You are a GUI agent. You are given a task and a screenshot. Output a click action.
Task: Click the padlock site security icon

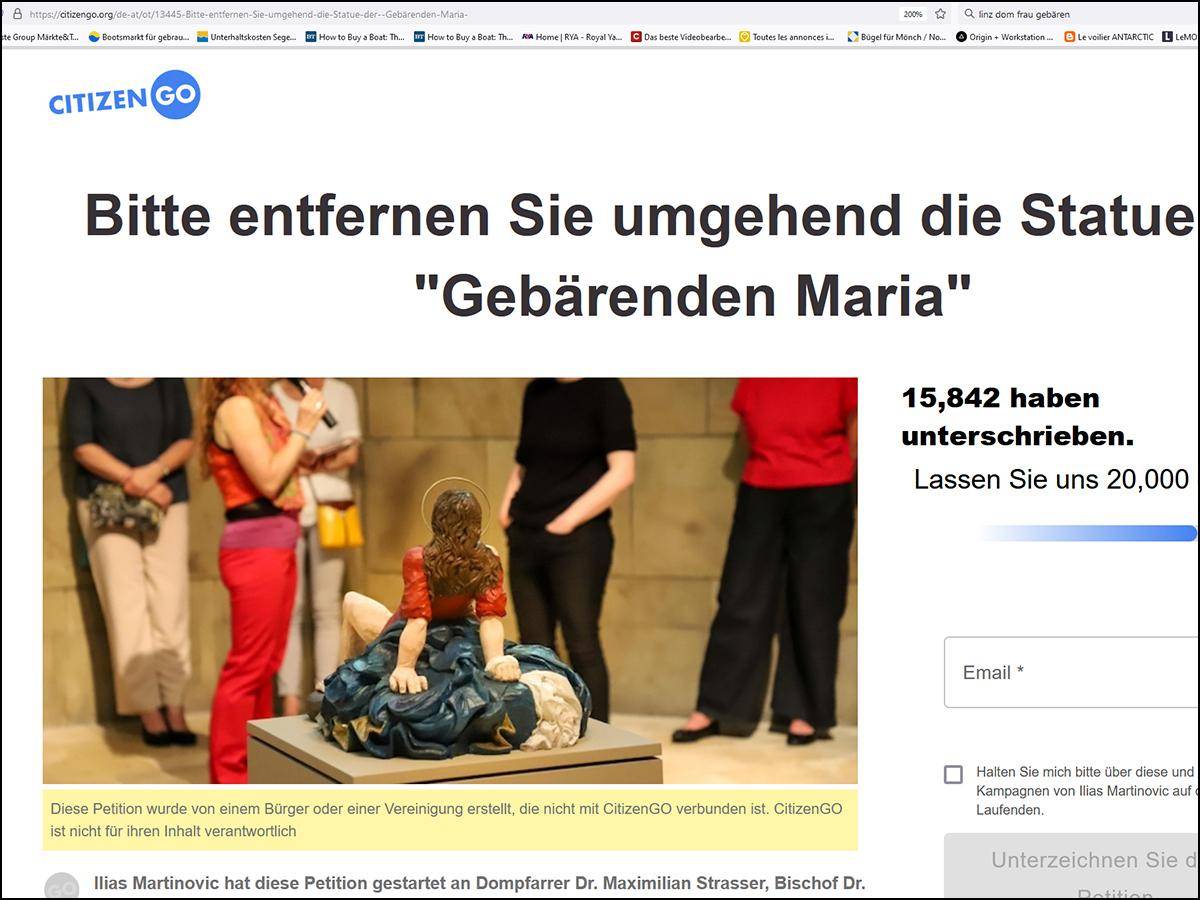click(x=17, y=14)
